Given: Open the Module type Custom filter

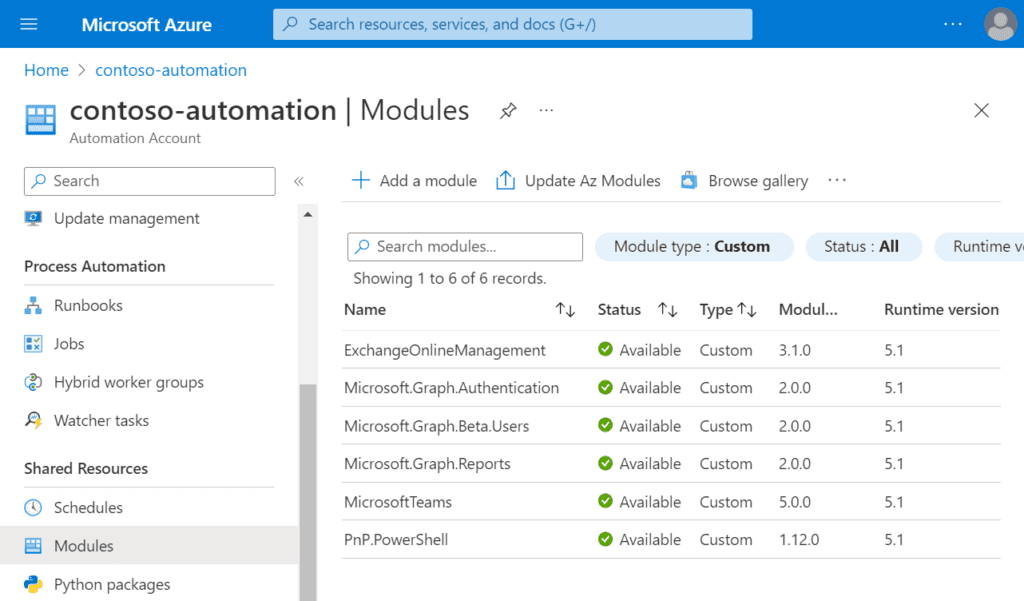Looking at the screenshot, I should coord(694,246).
